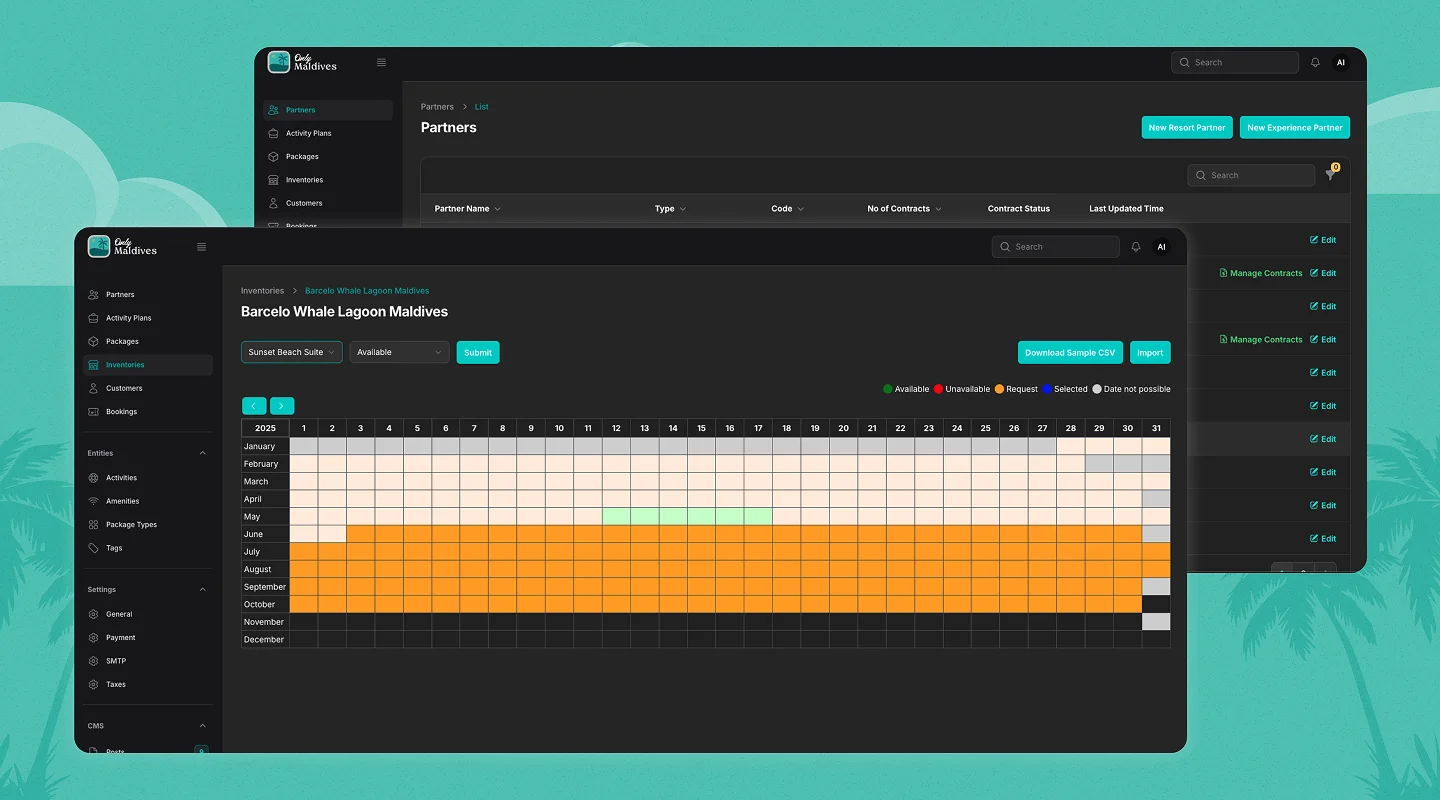
Task: Open the Sunset Beach Suite room dropdown
Action: pos(291,352)
